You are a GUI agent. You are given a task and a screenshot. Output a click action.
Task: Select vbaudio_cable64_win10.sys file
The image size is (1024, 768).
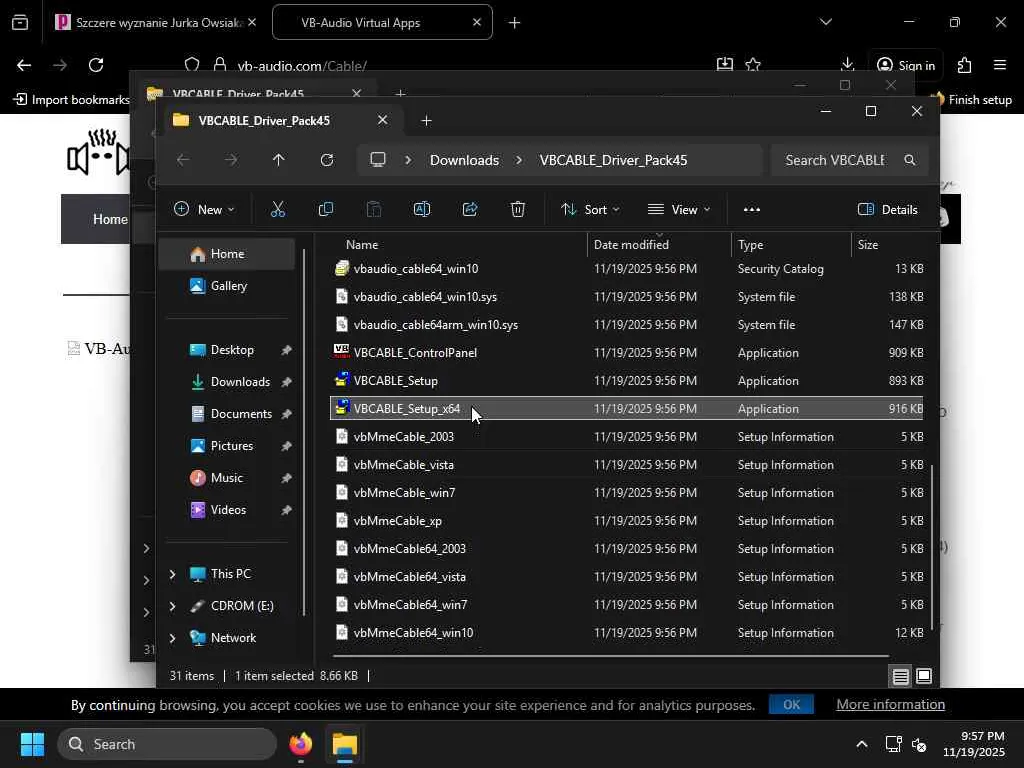tap(626, 296)
